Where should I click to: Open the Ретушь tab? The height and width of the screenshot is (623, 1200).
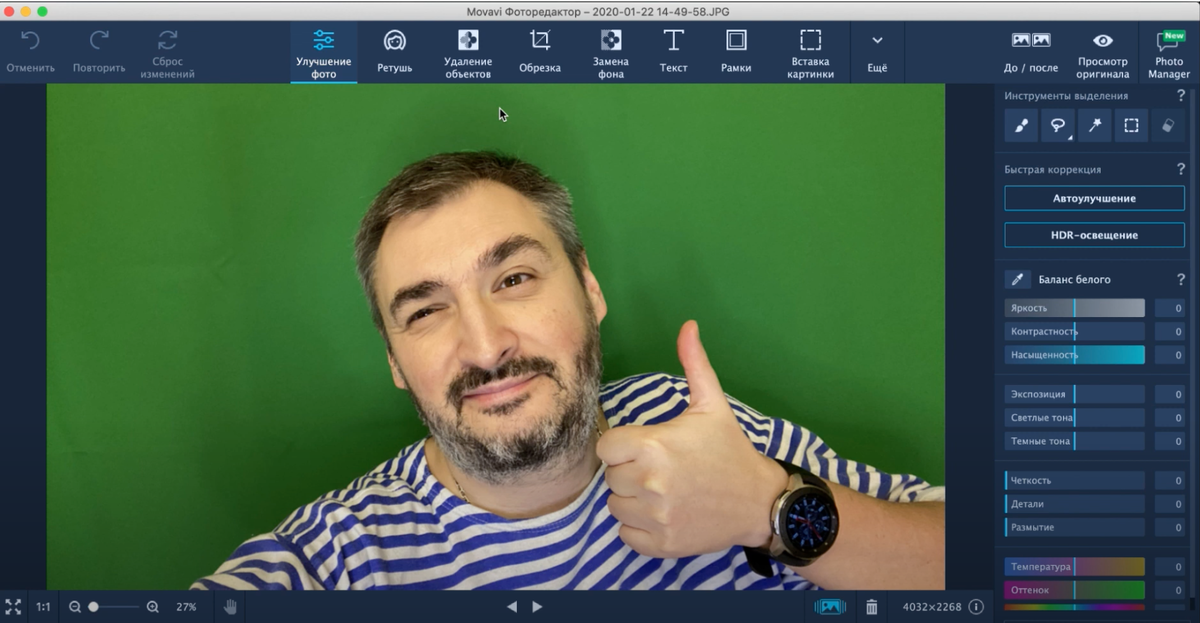(x=394, y=52)
